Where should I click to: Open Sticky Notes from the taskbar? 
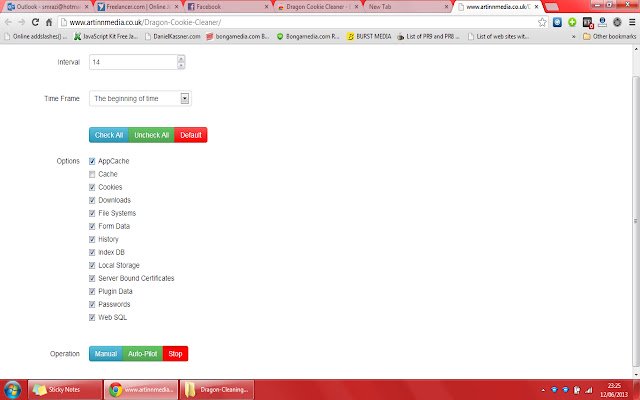65,389
